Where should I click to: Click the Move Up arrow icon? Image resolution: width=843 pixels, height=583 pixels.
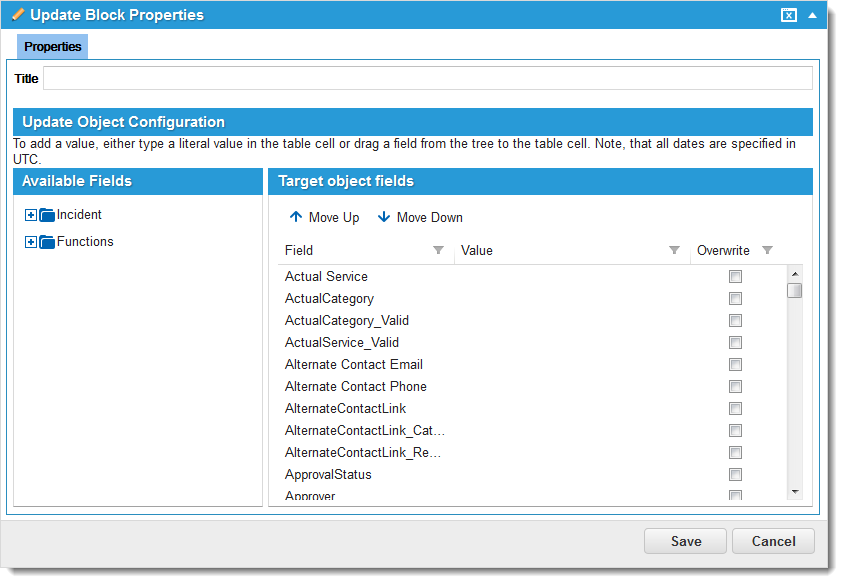point(295,217)
